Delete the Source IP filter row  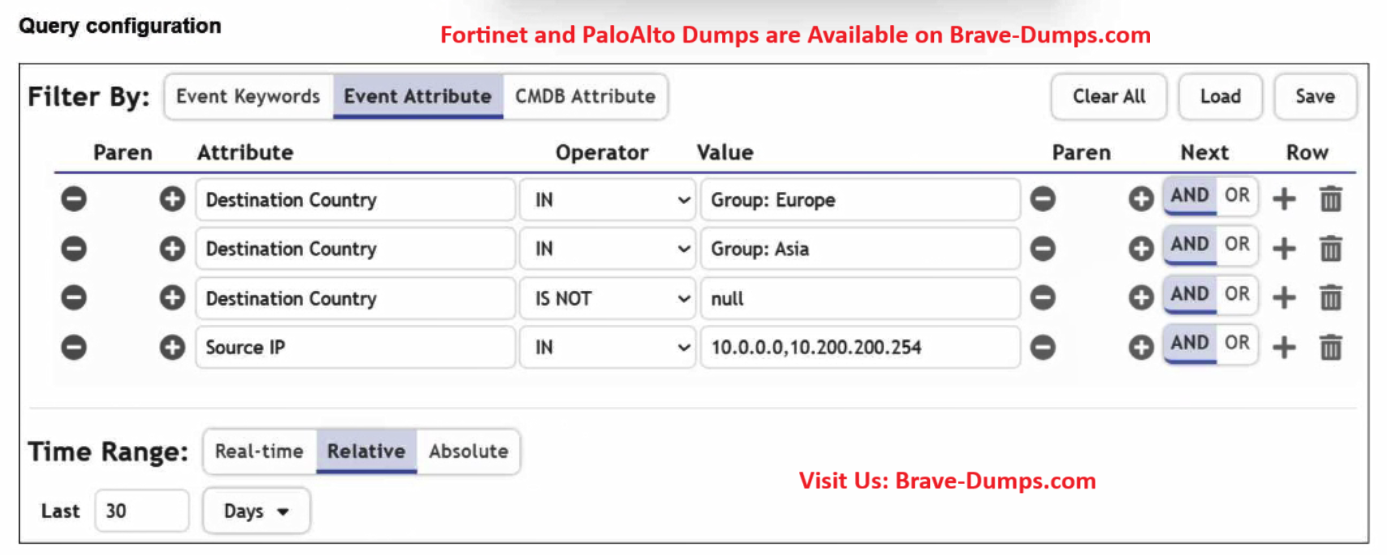pos(1330,348)
